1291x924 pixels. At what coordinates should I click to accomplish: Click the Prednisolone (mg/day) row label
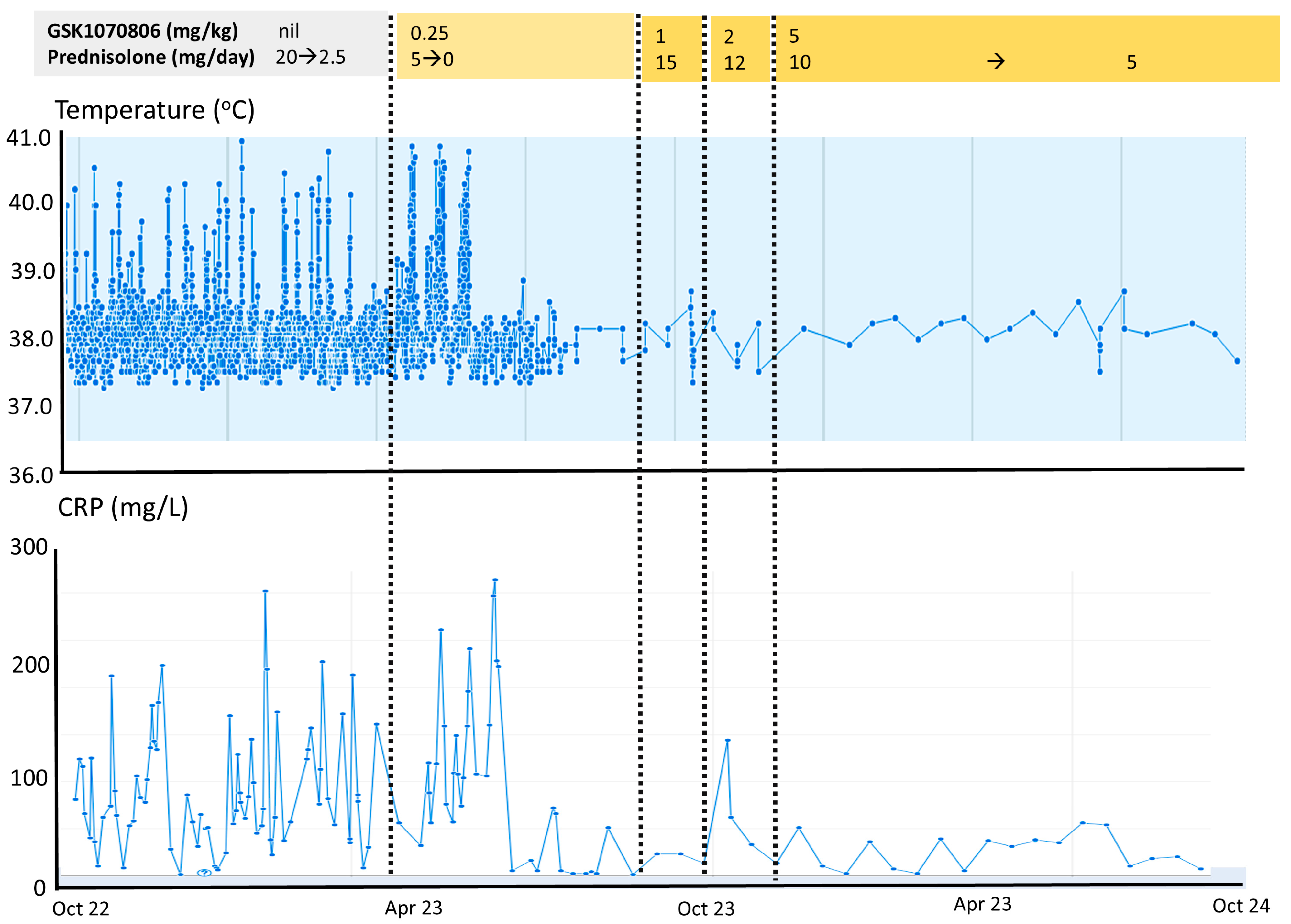[151, 57]
